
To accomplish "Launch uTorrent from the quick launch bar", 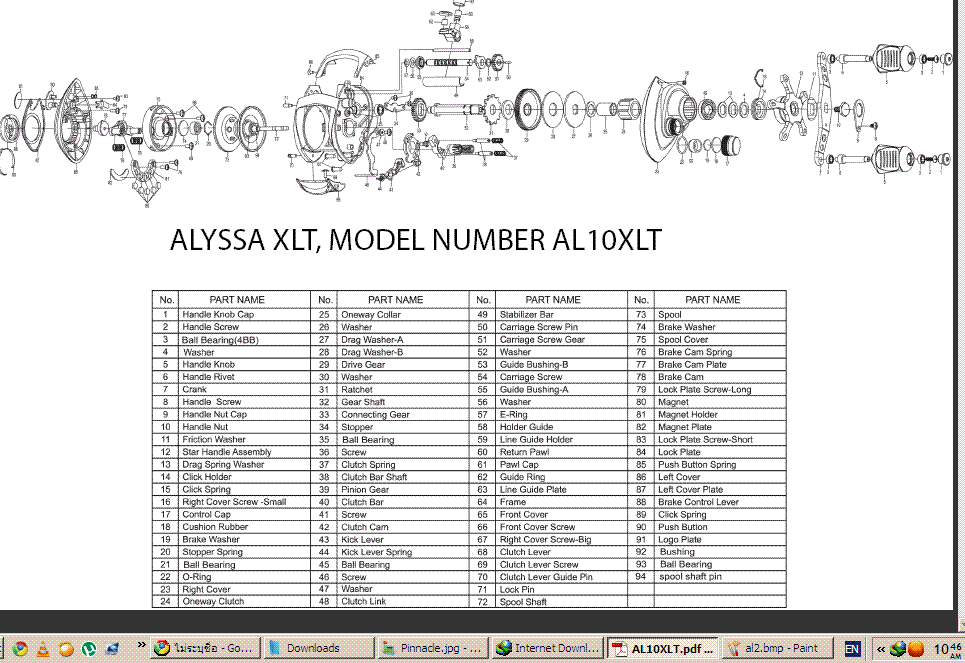I will 89,648.
